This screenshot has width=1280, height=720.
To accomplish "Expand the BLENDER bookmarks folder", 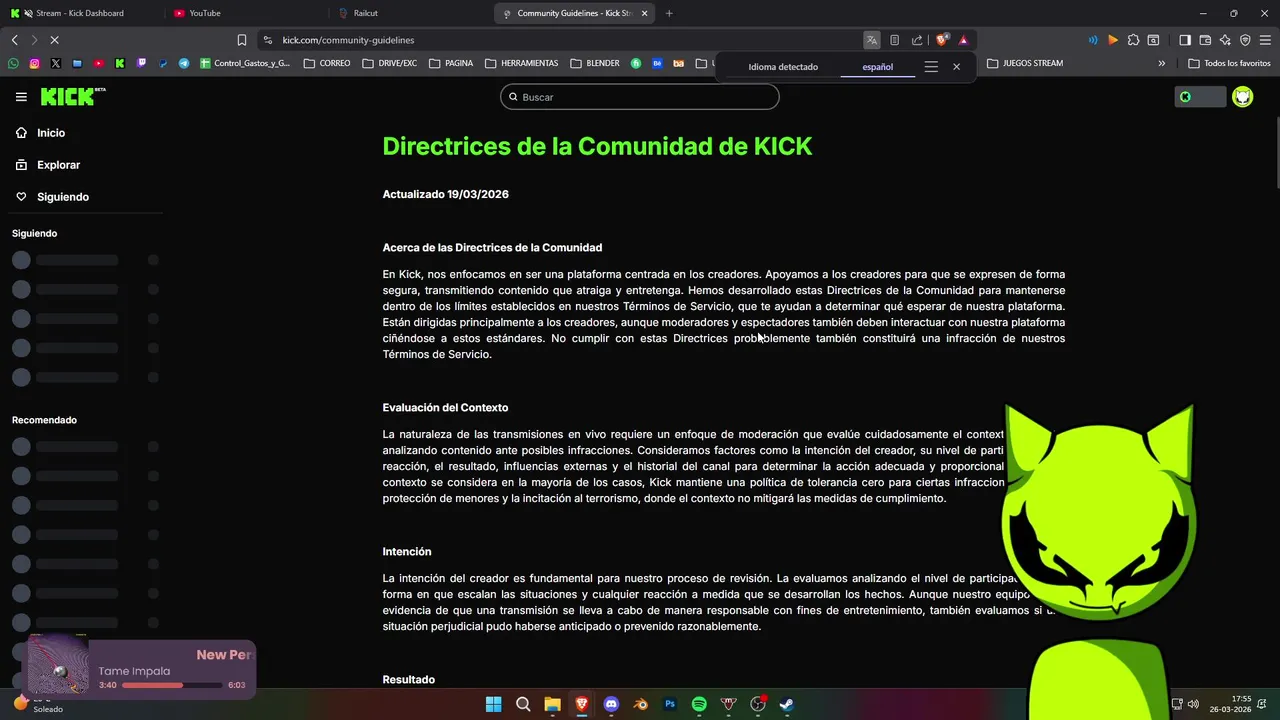I will click(595, 63).
